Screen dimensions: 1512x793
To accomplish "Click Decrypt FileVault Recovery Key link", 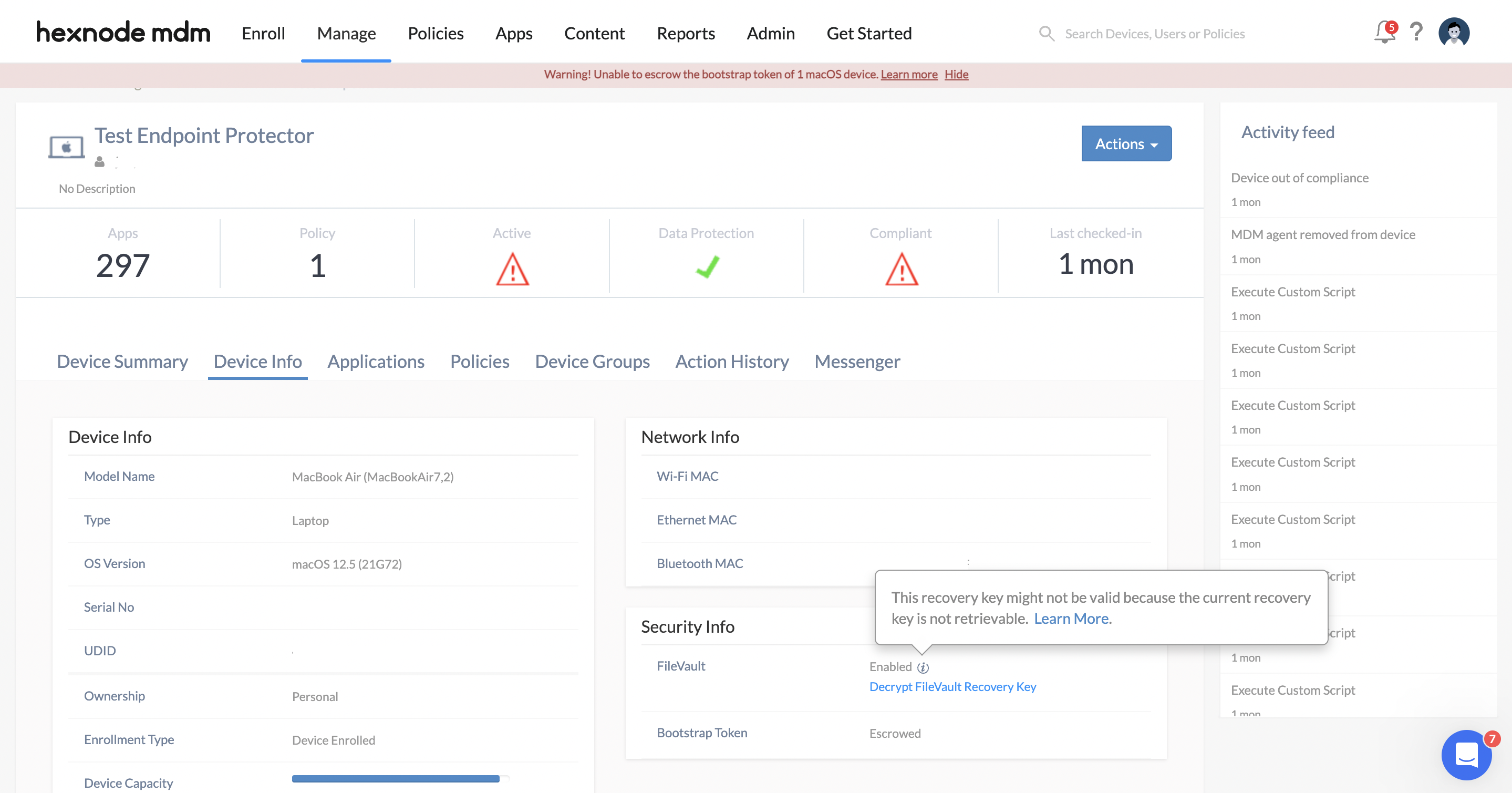I will coord(952,687).
